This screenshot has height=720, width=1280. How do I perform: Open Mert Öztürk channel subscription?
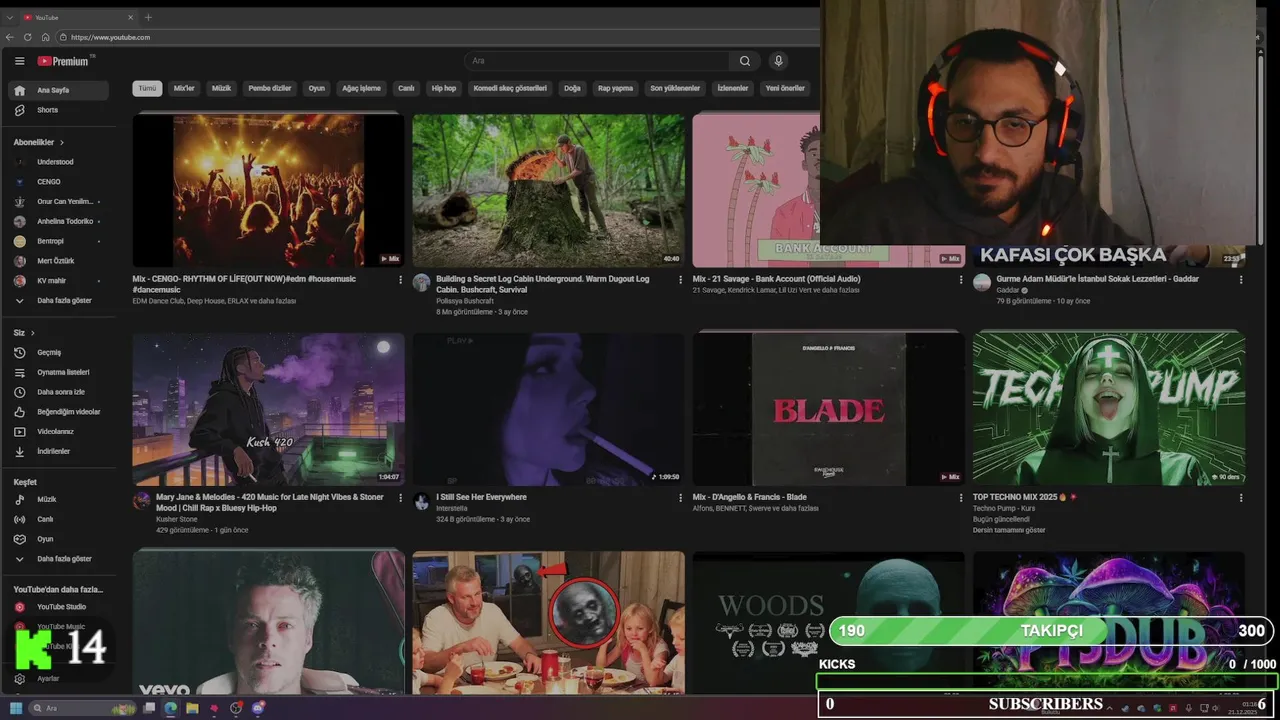pos(58,261)
